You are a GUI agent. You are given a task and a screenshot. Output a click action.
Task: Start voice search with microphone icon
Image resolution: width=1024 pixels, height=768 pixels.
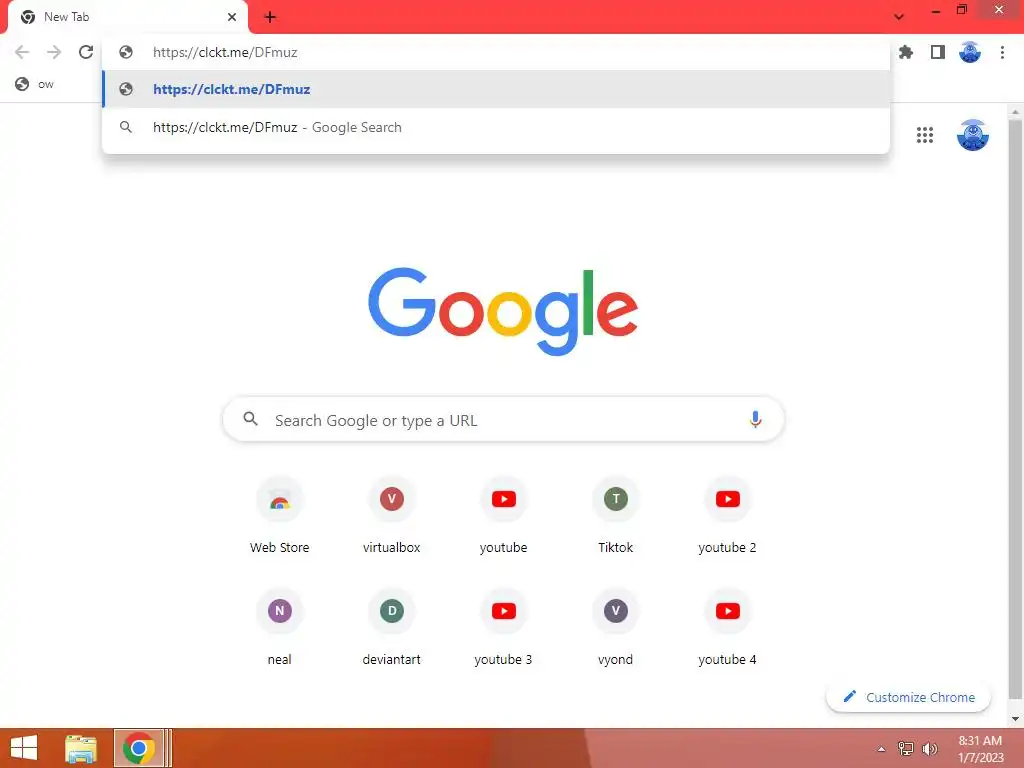(755, 419)
